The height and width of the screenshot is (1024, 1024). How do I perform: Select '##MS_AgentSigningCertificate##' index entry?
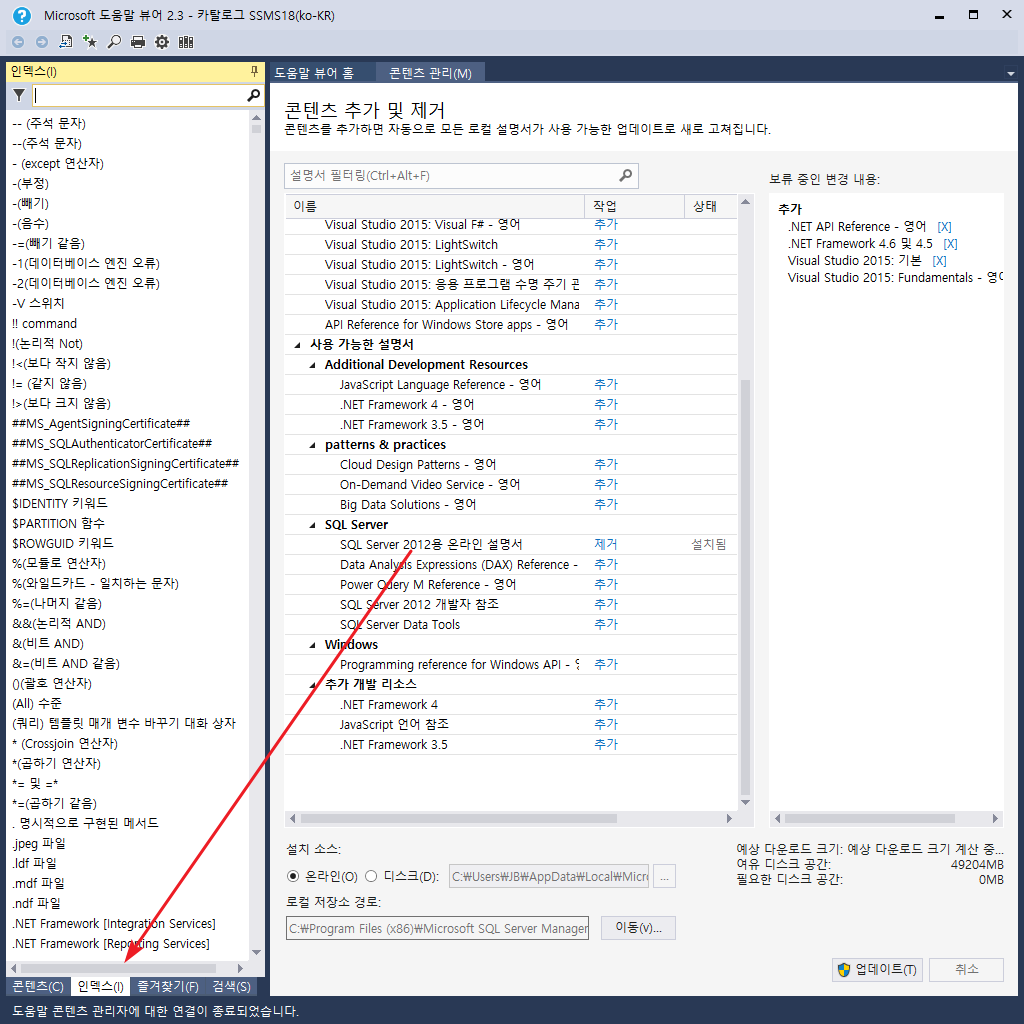[101, 424]
